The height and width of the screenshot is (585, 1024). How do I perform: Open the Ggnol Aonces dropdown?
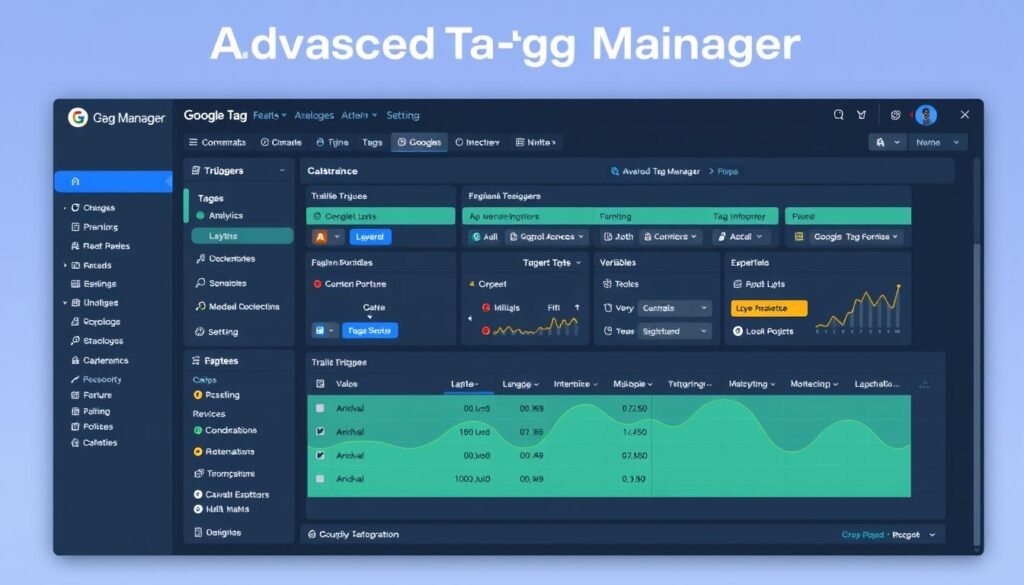tap(547, 237)
